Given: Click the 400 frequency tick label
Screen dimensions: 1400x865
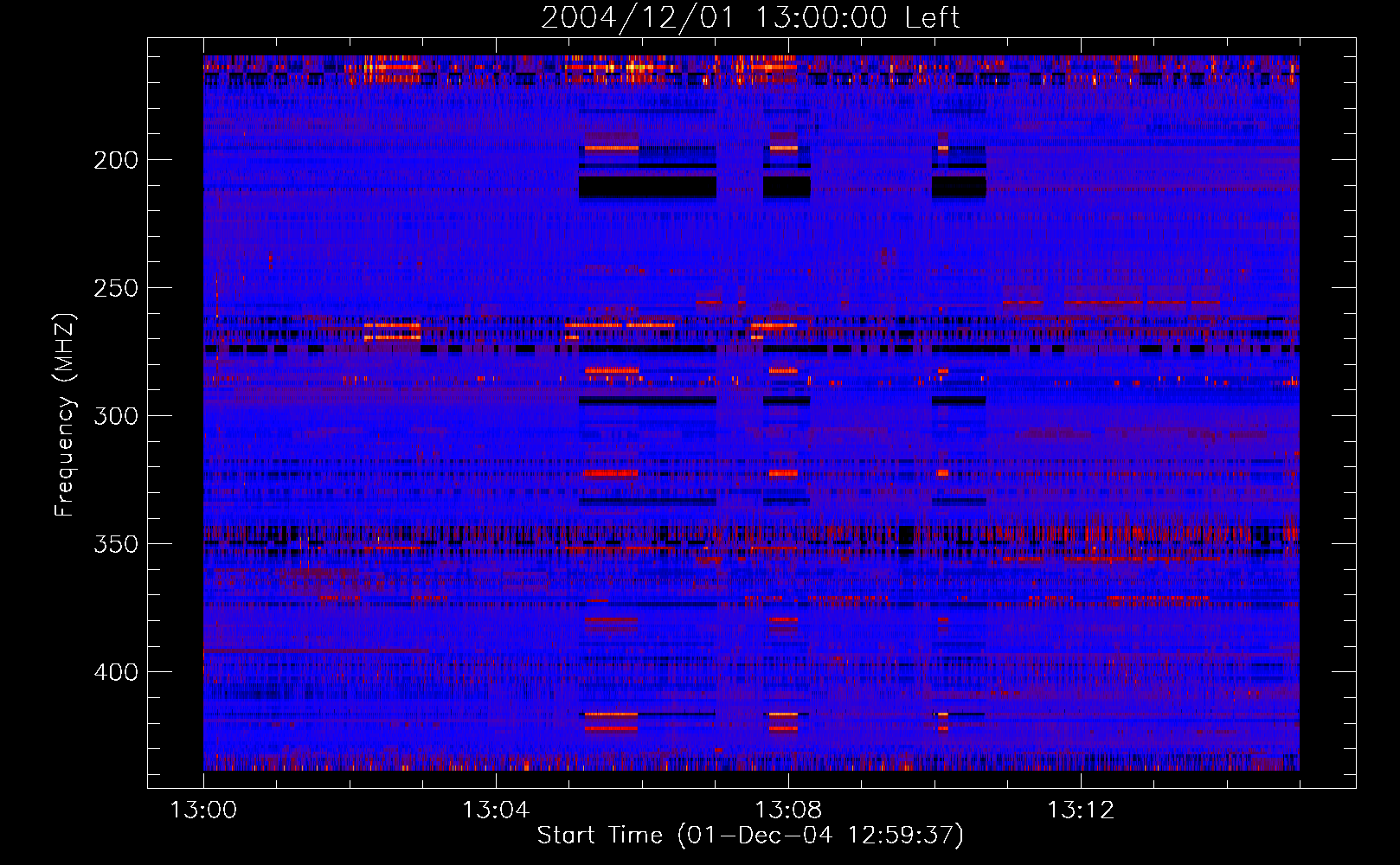Looking at the screenshot, I should point(116,672).
